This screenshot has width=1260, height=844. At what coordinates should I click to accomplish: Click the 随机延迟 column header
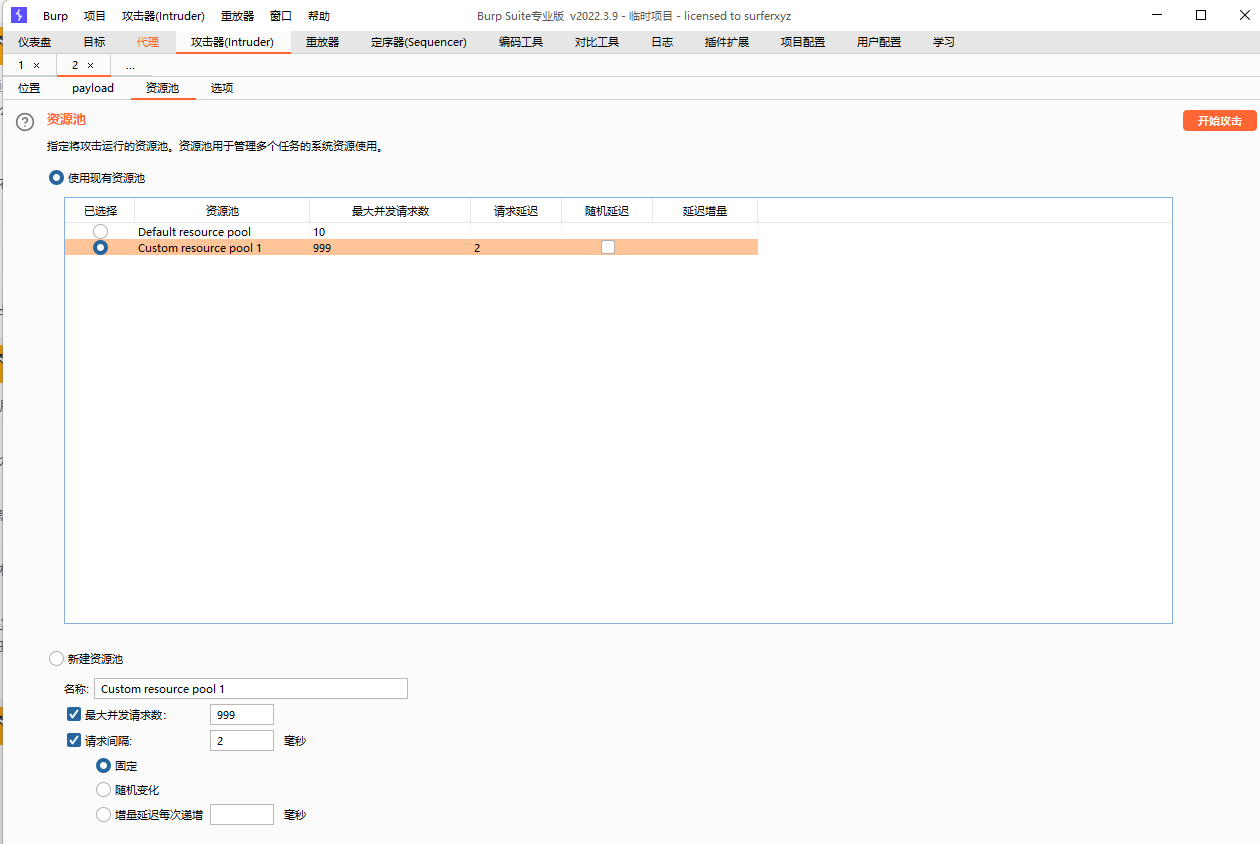pos(607,211)
